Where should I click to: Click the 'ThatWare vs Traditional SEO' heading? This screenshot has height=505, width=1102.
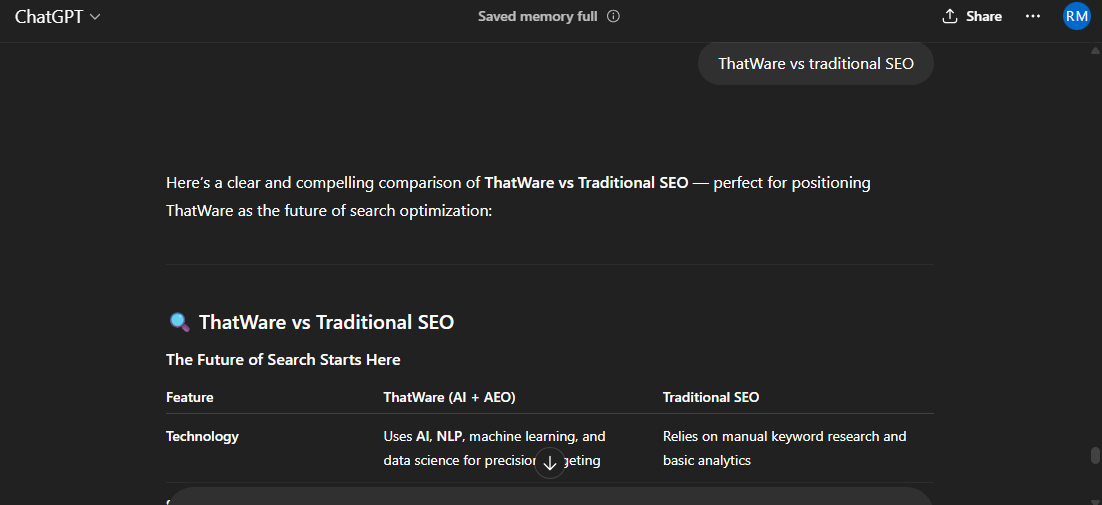pyautogui.click(x=326, y=322)
